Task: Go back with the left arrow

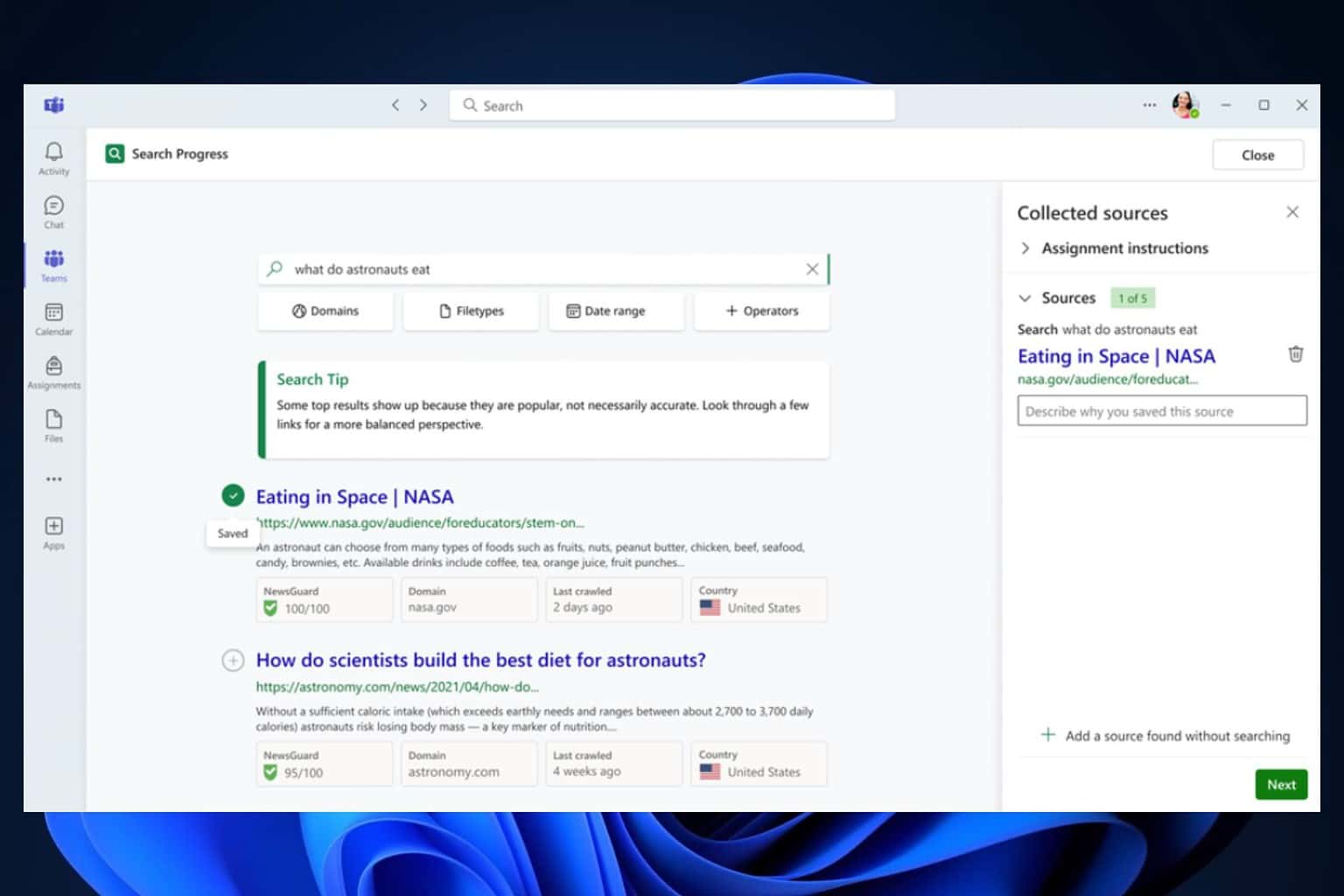Action: click(395, 105)
